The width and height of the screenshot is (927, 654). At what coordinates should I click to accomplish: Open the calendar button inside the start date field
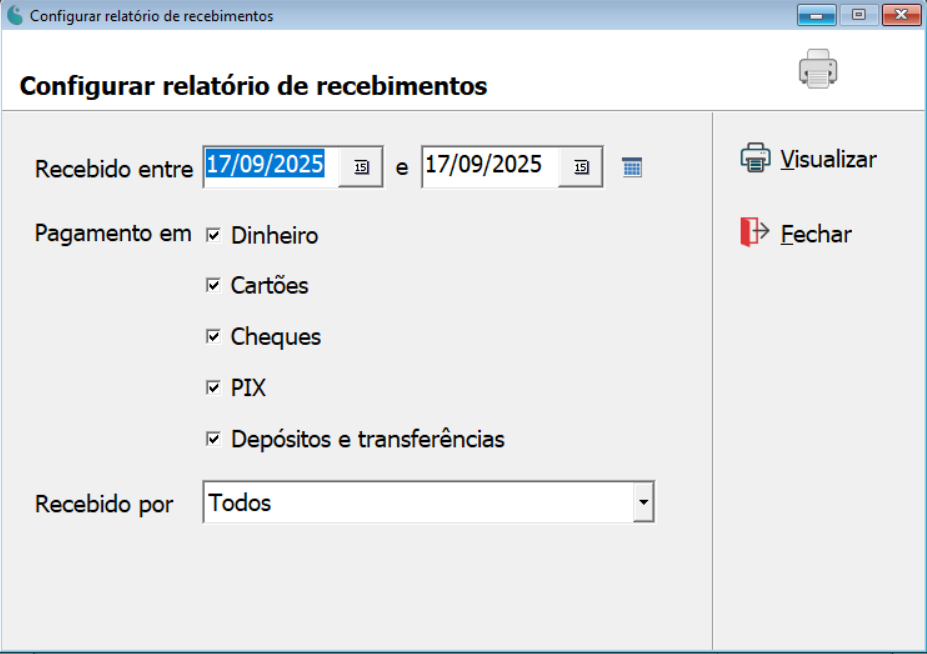(364, 167)
